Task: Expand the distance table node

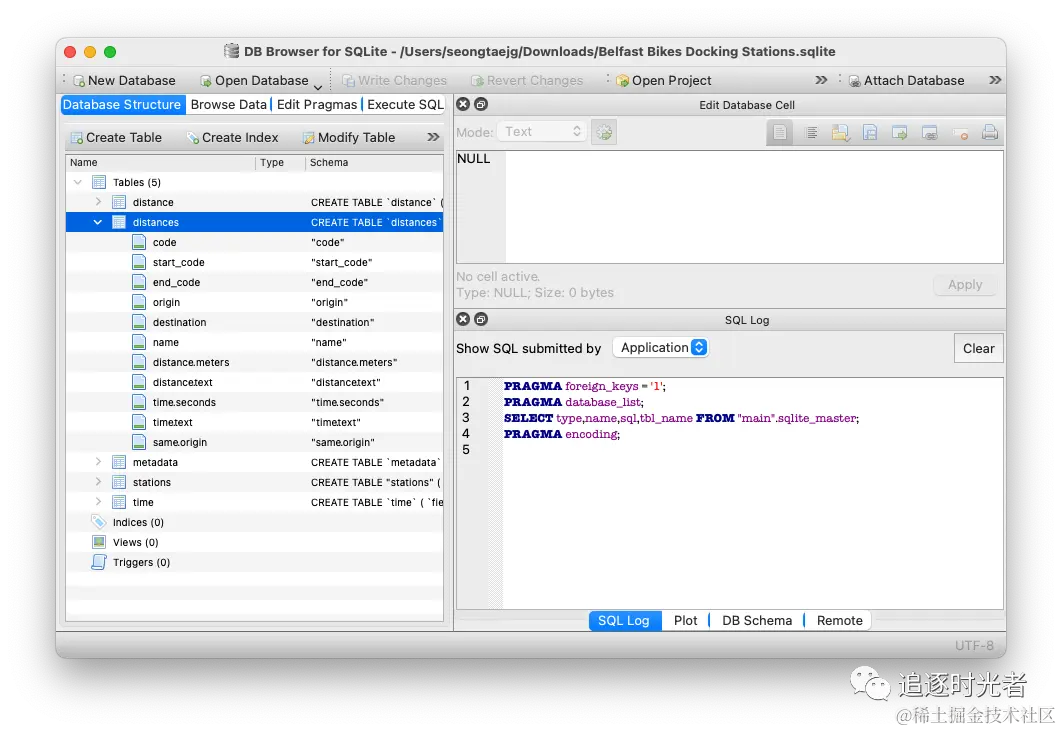Action: point(98,202)
